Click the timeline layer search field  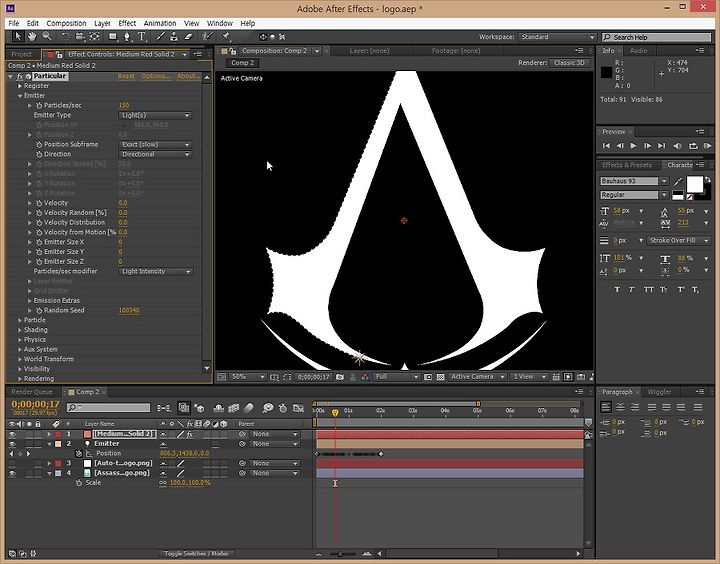tap(108, 408)
